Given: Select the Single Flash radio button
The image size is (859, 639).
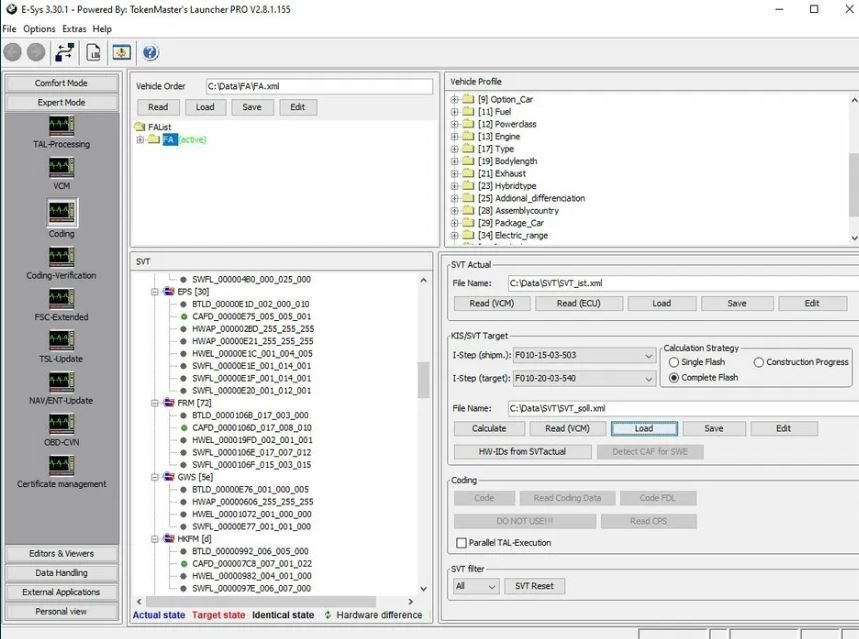Looking at the screenshot, I should click(674, 363).
